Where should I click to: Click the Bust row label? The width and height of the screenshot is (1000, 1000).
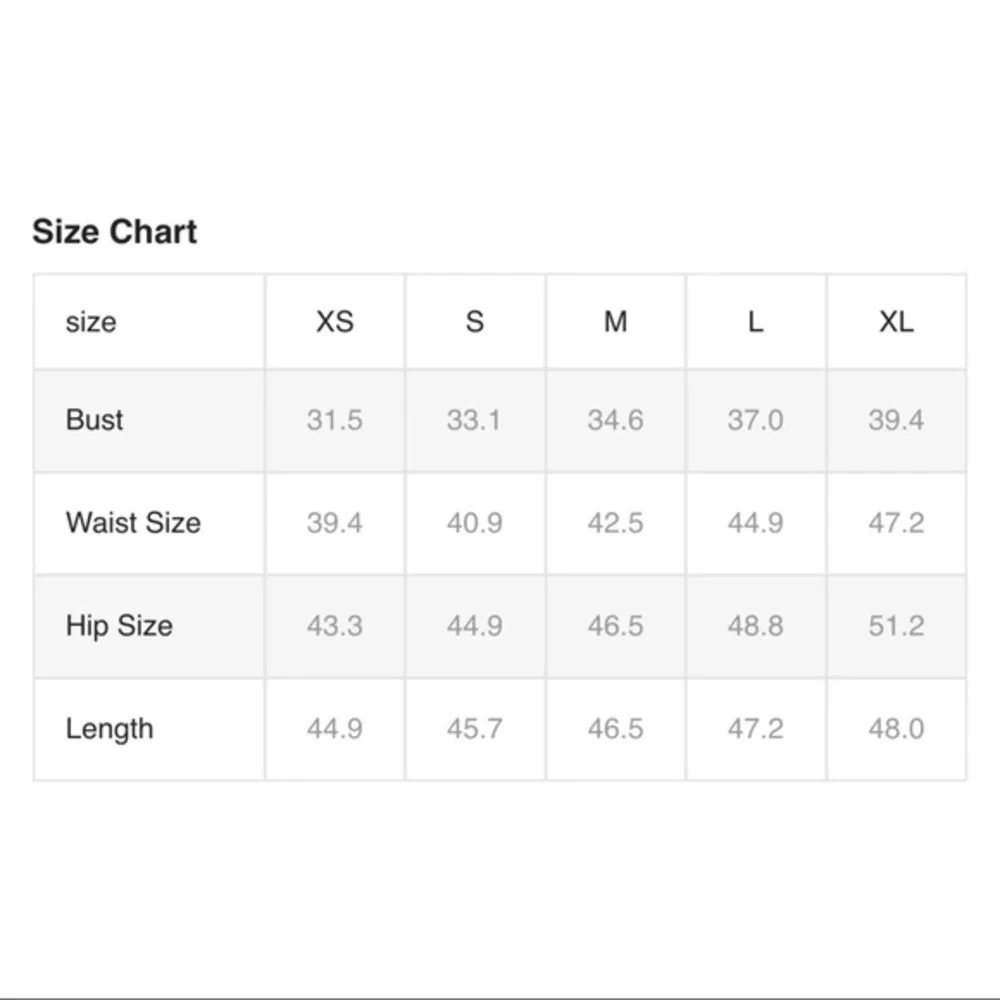[x=95, y=419]
